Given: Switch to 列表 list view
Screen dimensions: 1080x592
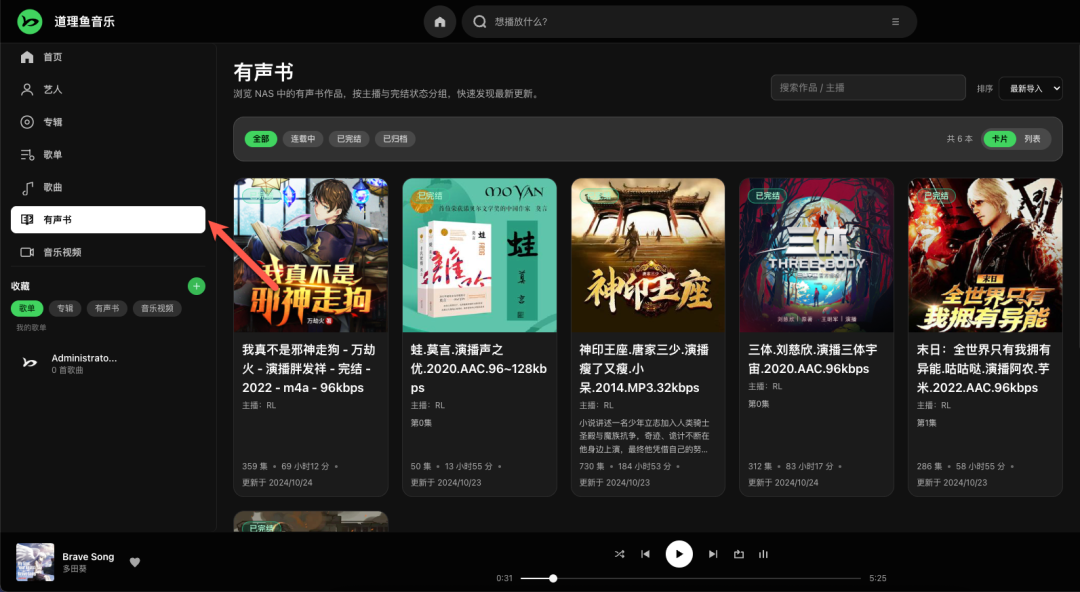Looking at the screenshot, I should click(x=1032, y=139).
